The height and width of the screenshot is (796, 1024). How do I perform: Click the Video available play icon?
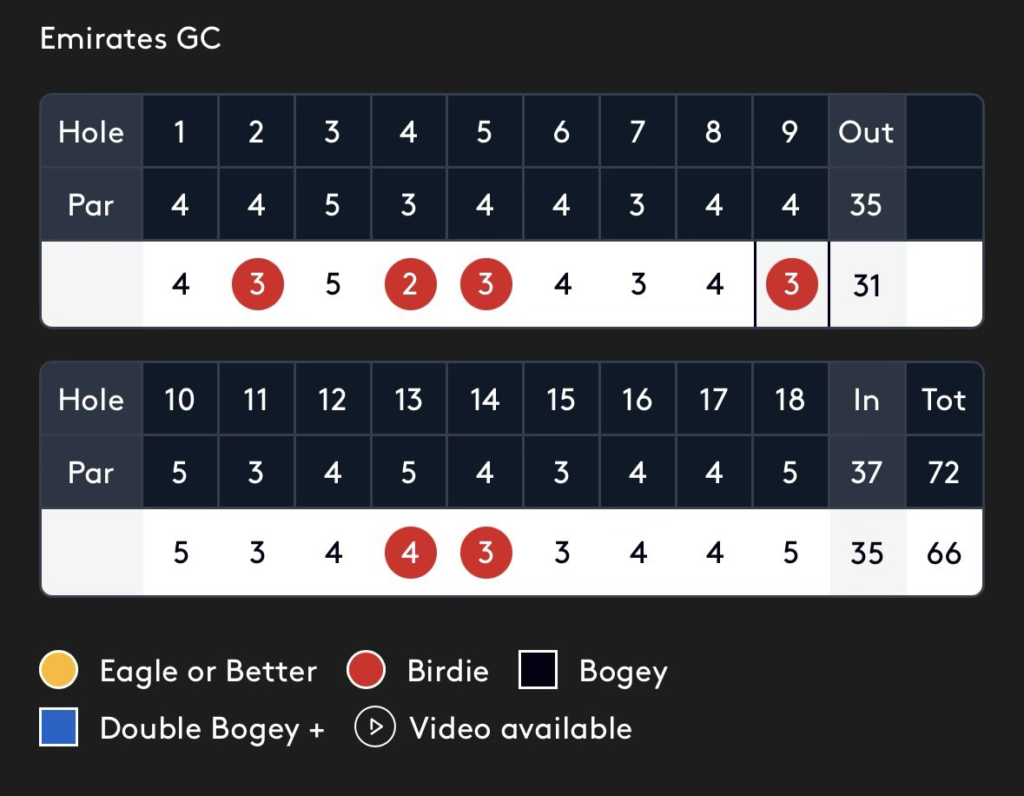coord(376,728)
